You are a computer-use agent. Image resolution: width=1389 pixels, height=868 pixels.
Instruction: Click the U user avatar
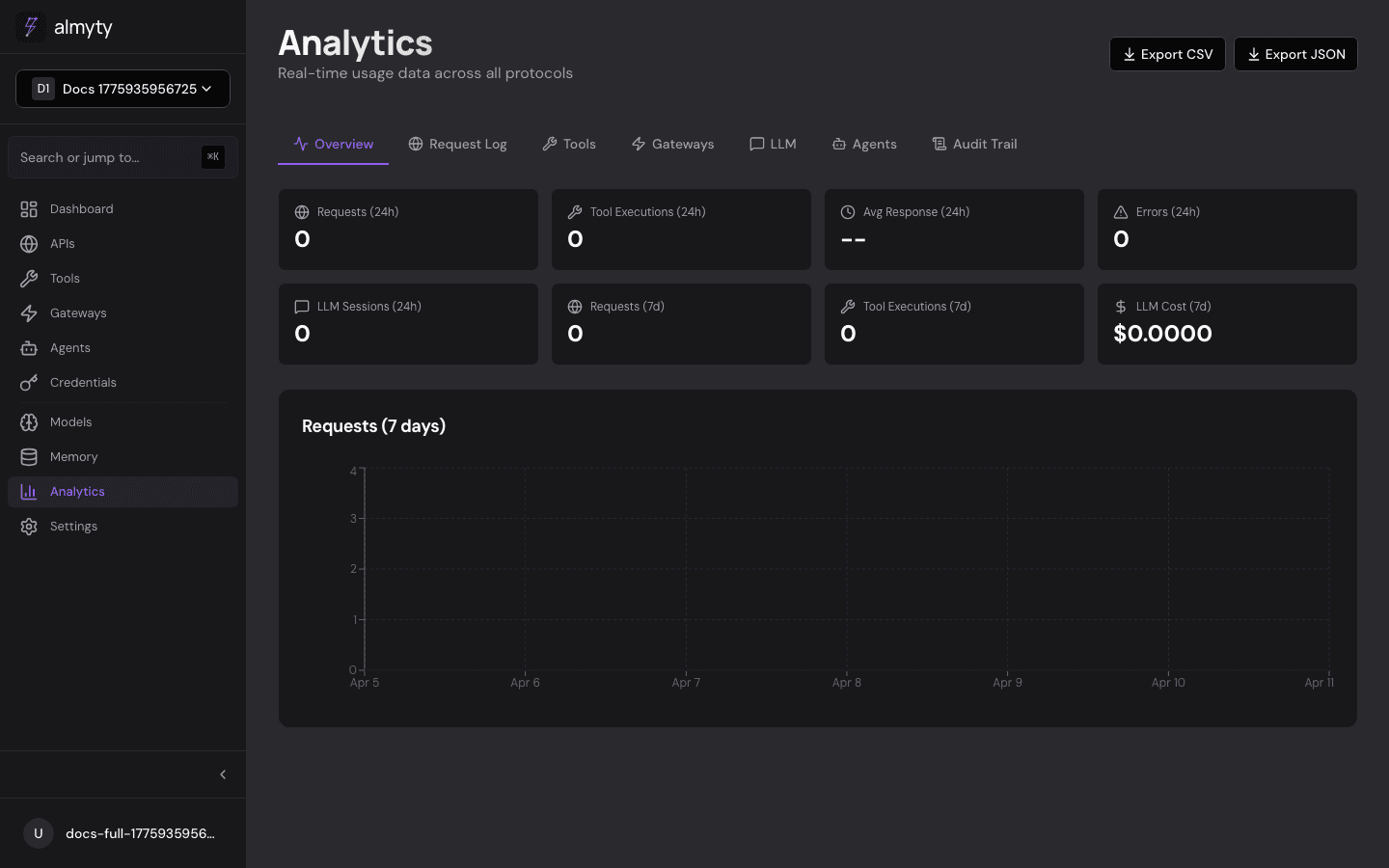pyautogui.click(x=39, y=833)
